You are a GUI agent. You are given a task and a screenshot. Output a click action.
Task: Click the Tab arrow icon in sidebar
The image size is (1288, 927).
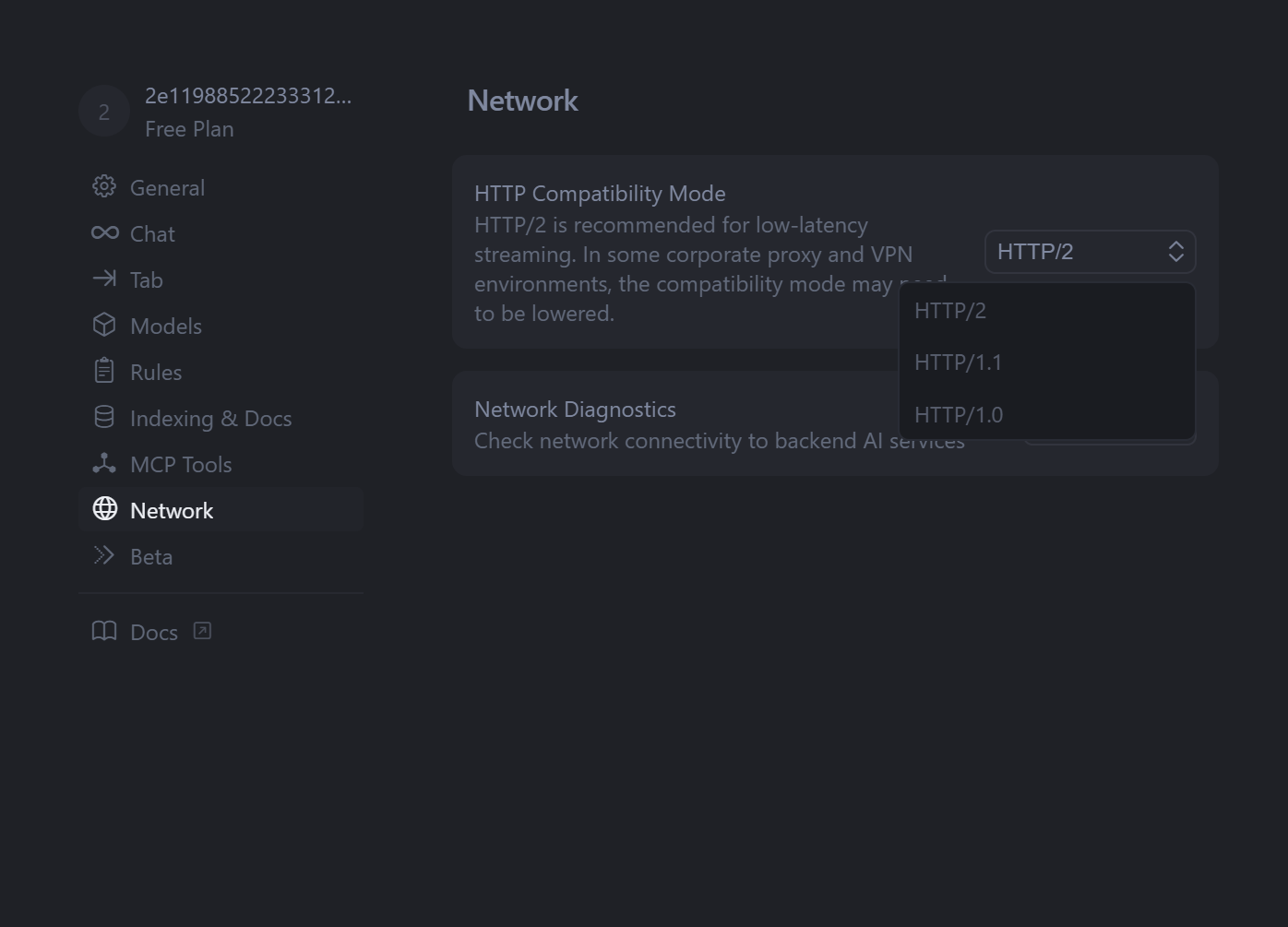(x=104, y=279)
